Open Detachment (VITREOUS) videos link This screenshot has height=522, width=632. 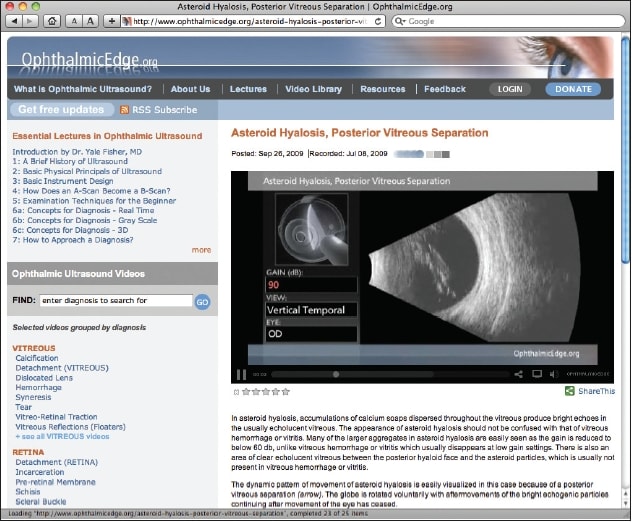pos(62,368)
